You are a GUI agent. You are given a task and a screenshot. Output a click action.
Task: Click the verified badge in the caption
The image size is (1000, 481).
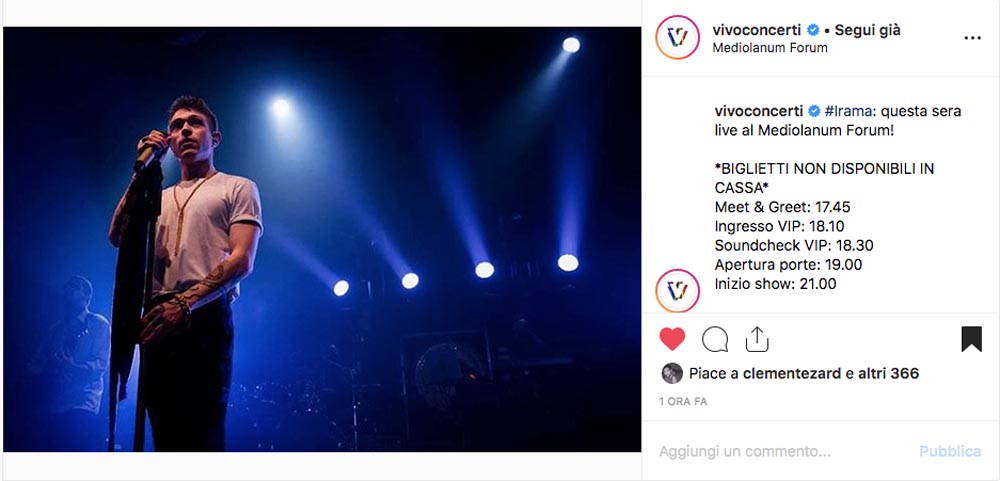click(814, 111)
